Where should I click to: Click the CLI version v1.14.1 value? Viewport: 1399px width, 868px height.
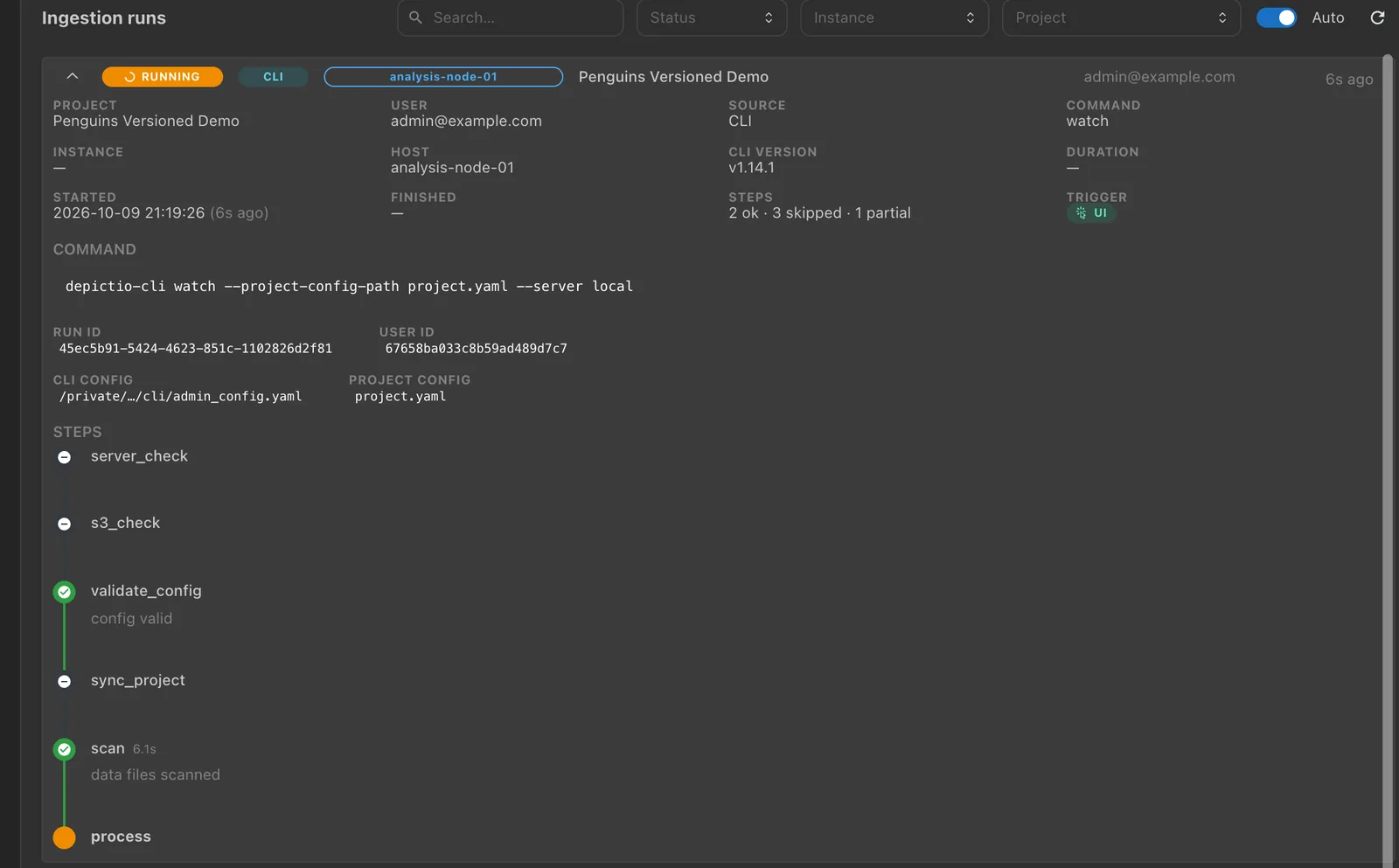pos(751,167)
